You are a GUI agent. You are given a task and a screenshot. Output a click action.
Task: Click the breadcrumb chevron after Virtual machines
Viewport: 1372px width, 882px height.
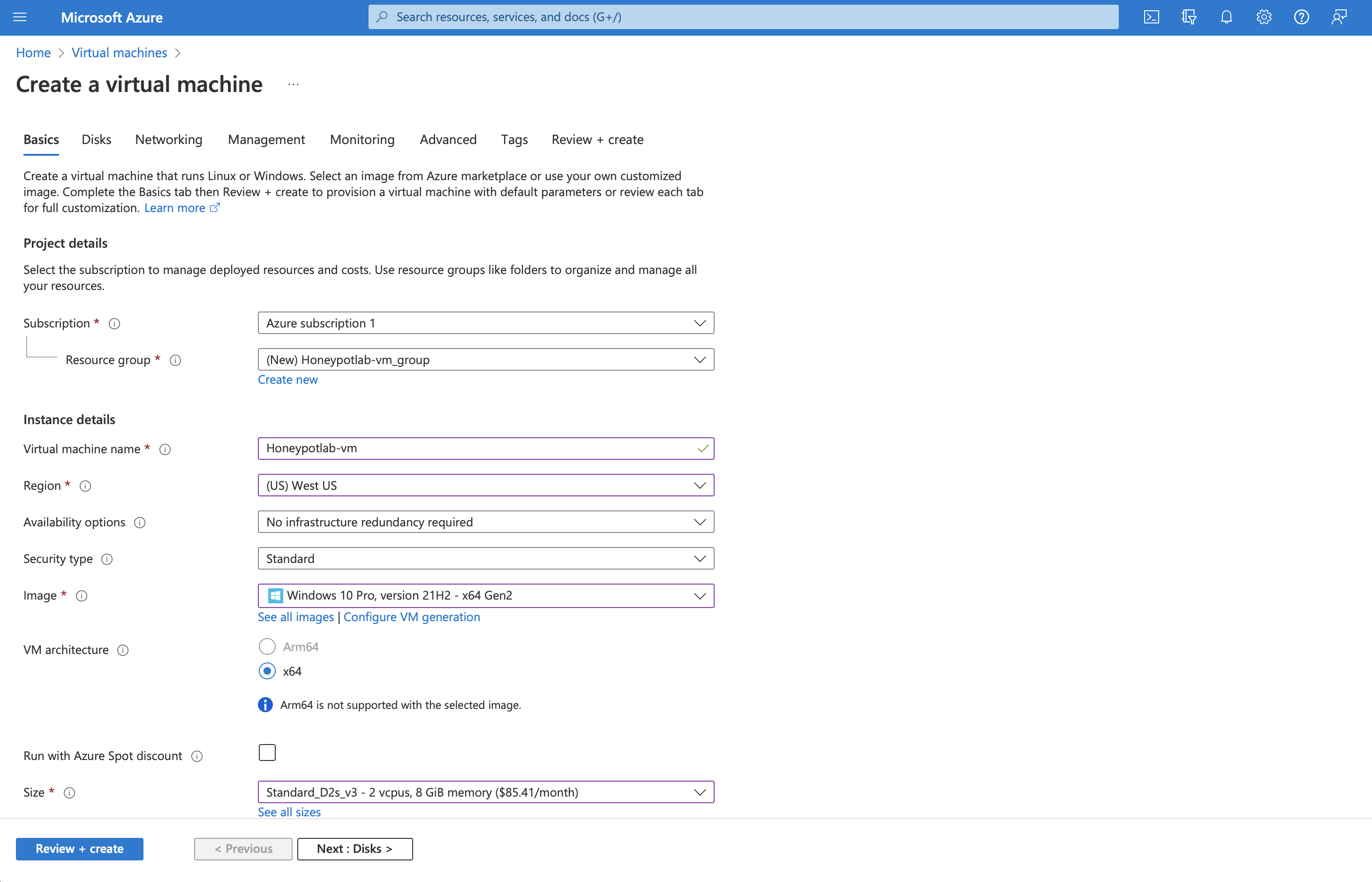coord(177,53)
